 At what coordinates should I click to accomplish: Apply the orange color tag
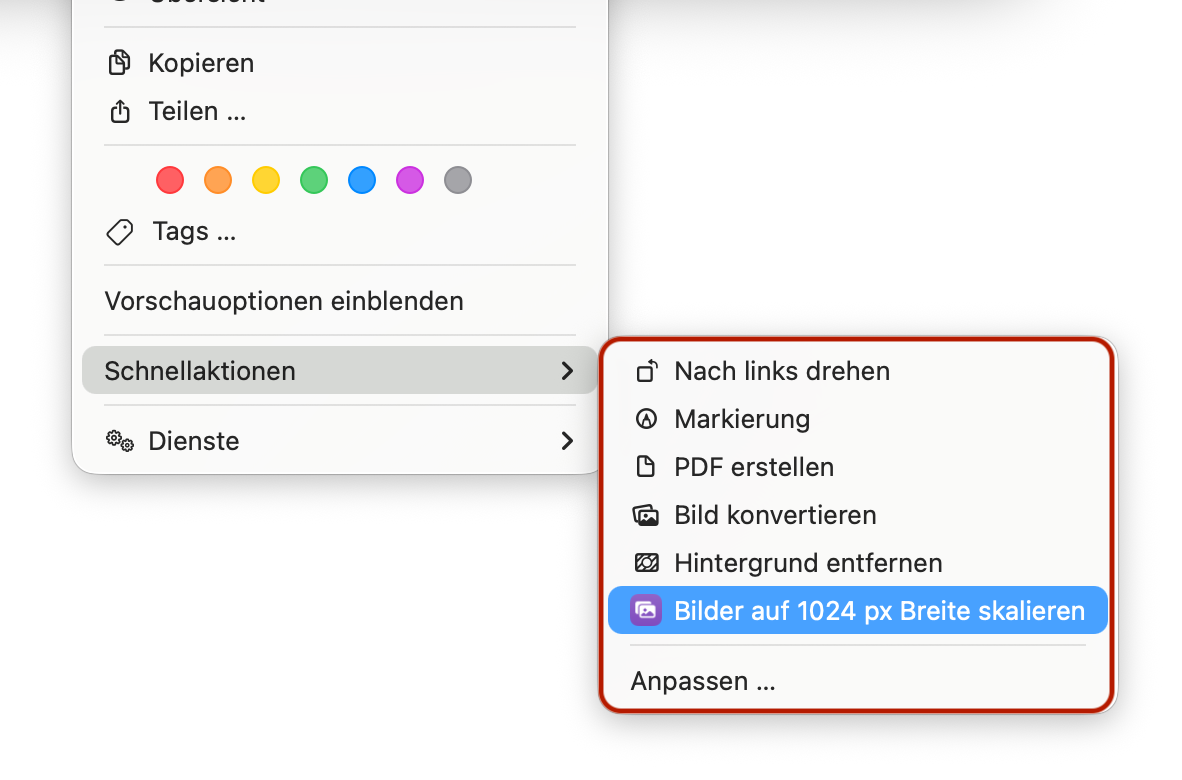click(x=218, y=181)
